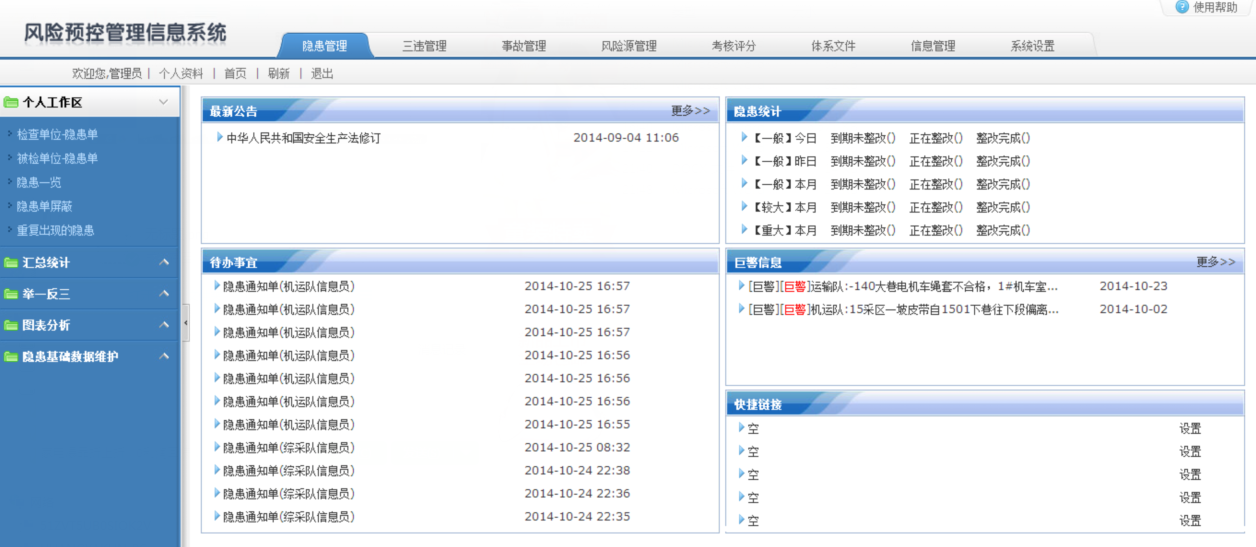This screenshot has width=1256, height=547.
Task: Expand 举一反三 using its chevron
Action: coord(163,295)
